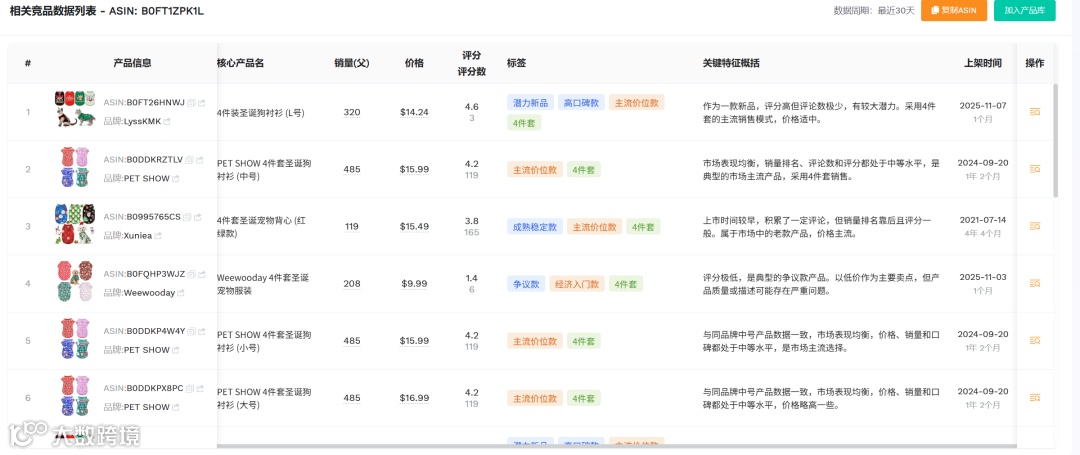Open the LyssKMK brand link icon

point(167,121)
